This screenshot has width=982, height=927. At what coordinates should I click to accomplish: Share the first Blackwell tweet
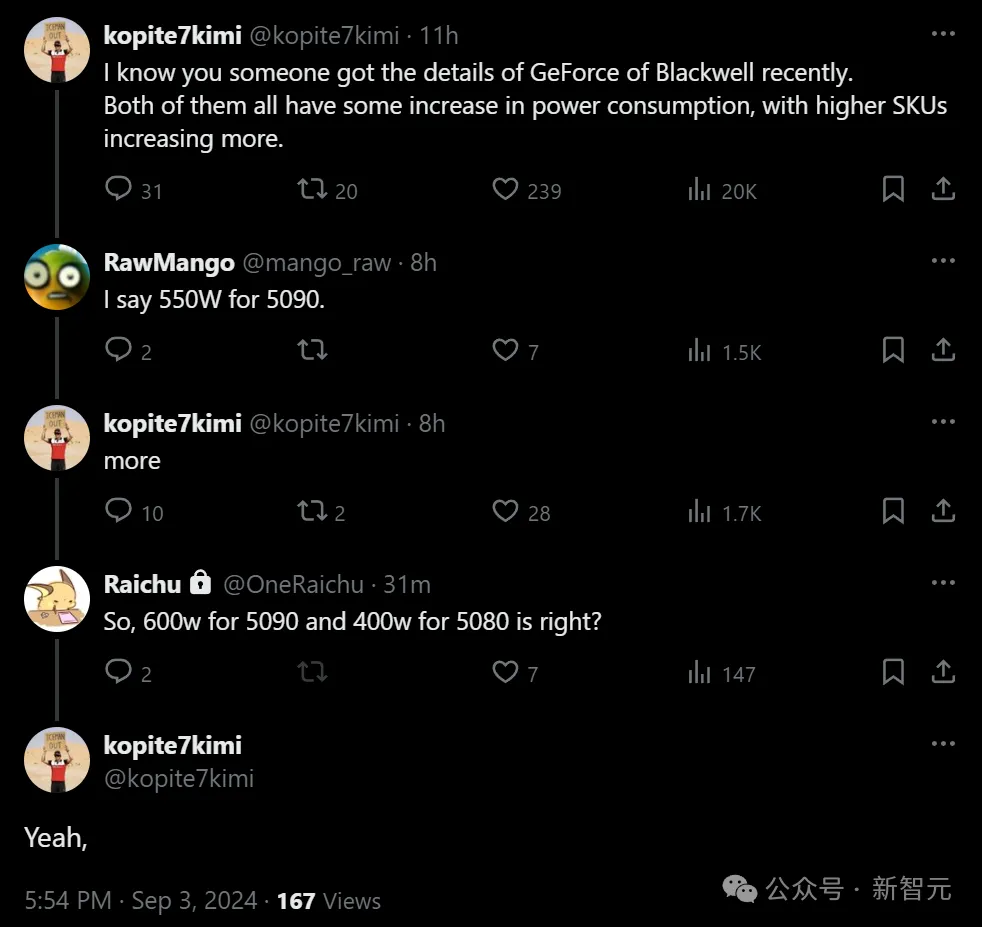(943, 189)
